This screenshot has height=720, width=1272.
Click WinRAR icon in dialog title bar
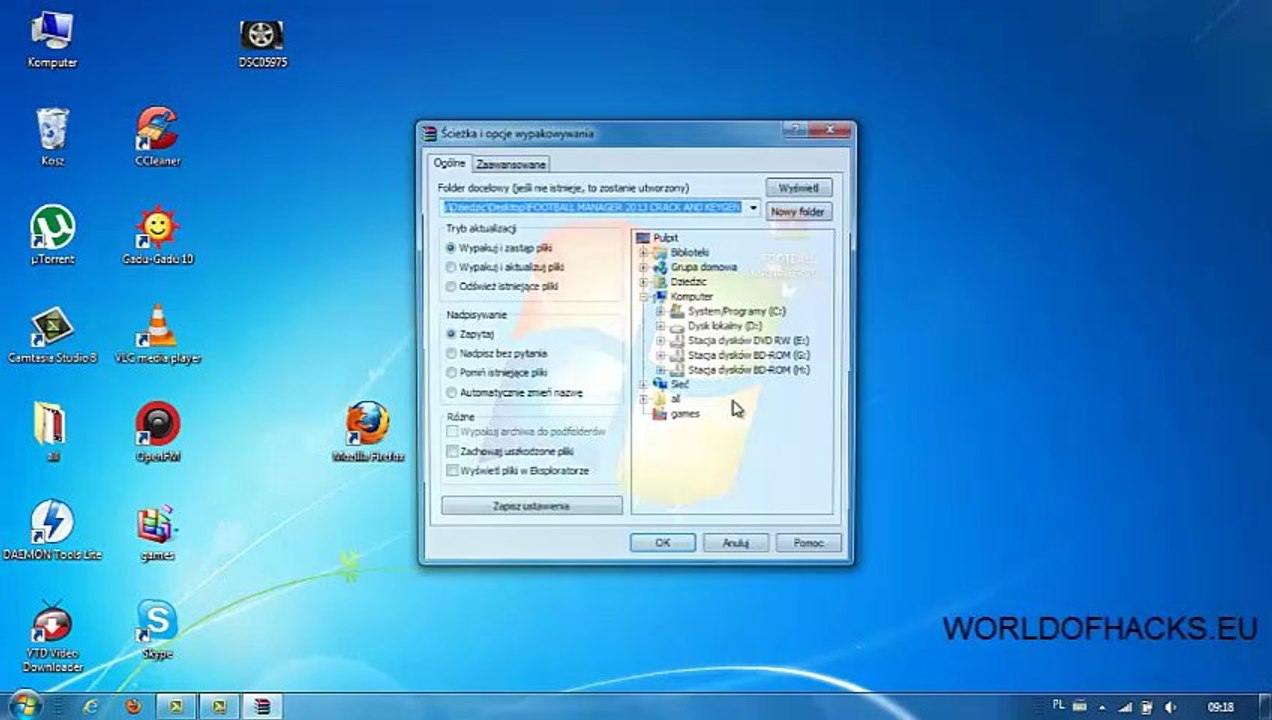430,133
